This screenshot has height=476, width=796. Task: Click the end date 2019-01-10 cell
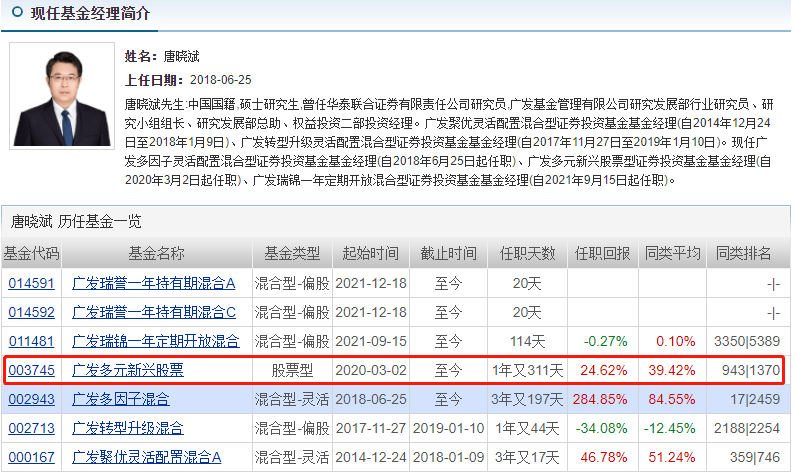448,428
